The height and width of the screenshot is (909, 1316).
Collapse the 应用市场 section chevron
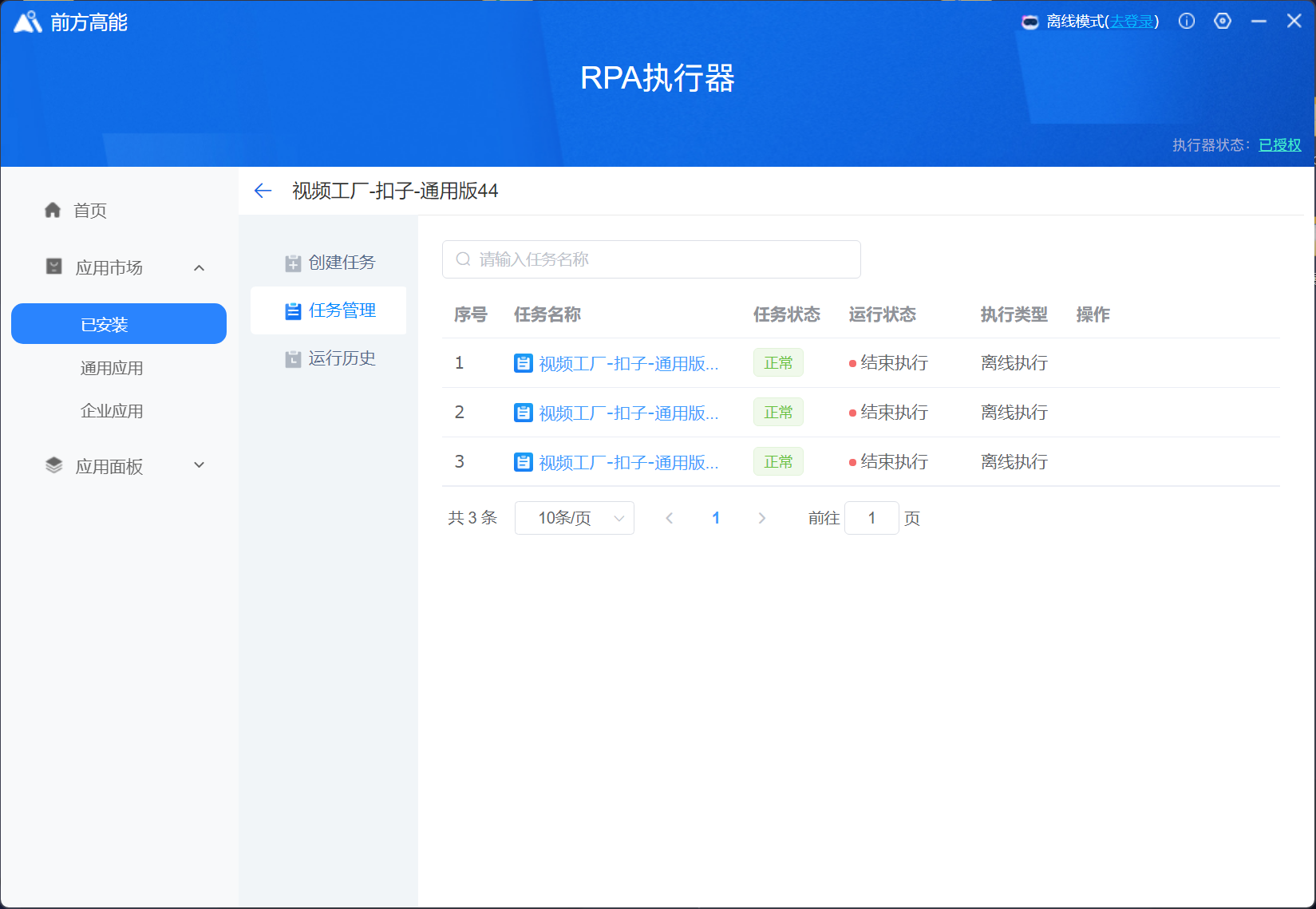point(200,268)
